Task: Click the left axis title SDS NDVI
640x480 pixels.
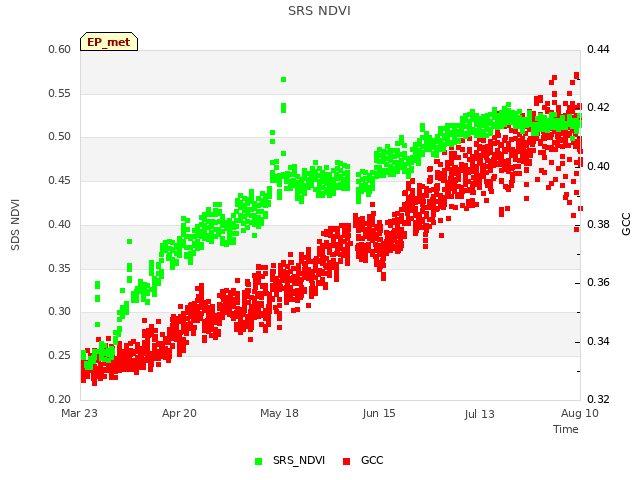Action: (x=15, y=224)
